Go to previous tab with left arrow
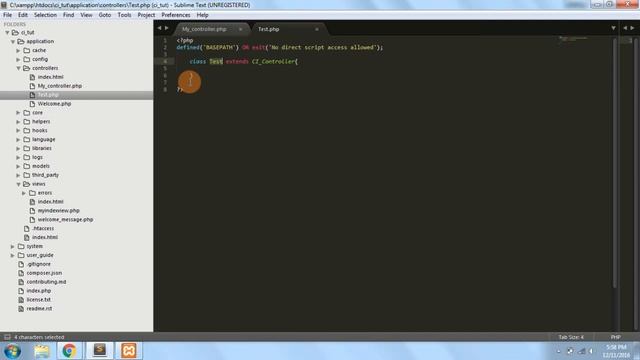The width and height of the screenshot is (640, 360). pos(160,28)
